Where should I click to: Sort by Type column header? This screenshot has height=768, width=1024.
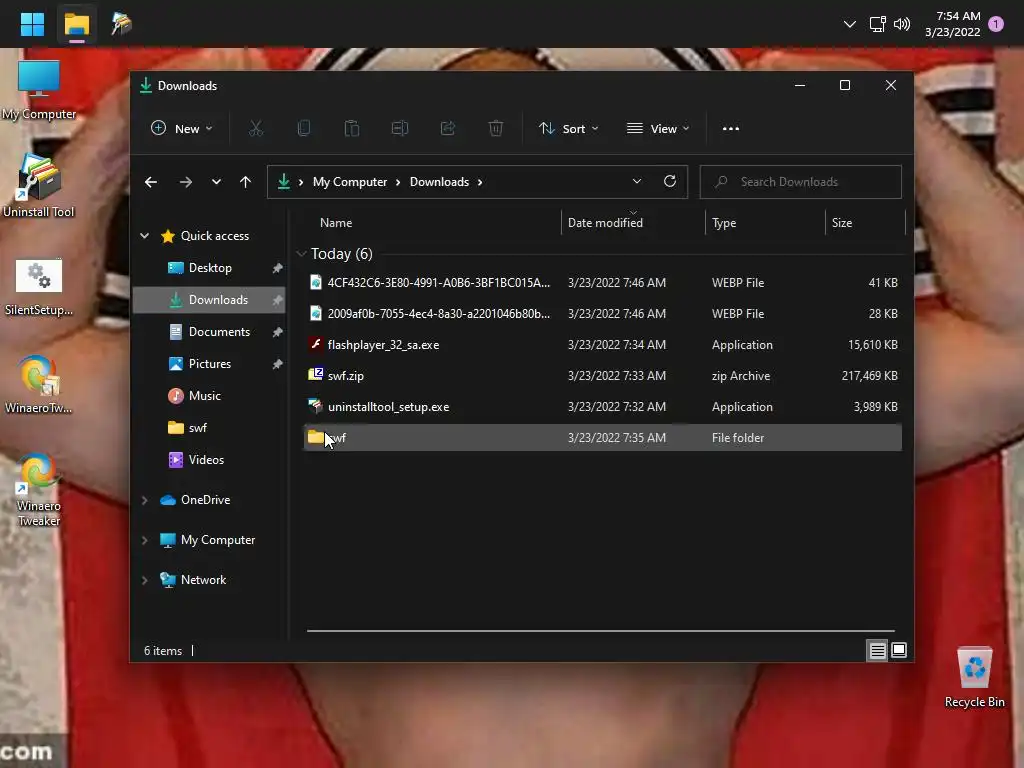[x=765, y=223]
